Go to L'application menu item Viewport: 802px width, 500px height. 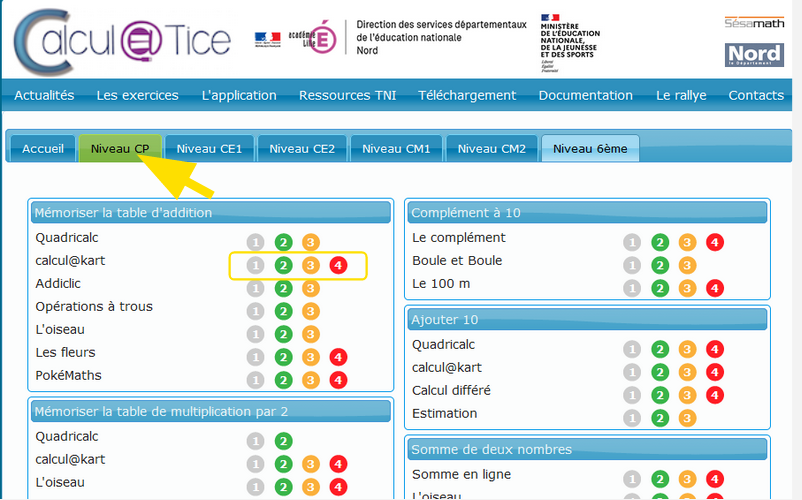pos(239,95)
